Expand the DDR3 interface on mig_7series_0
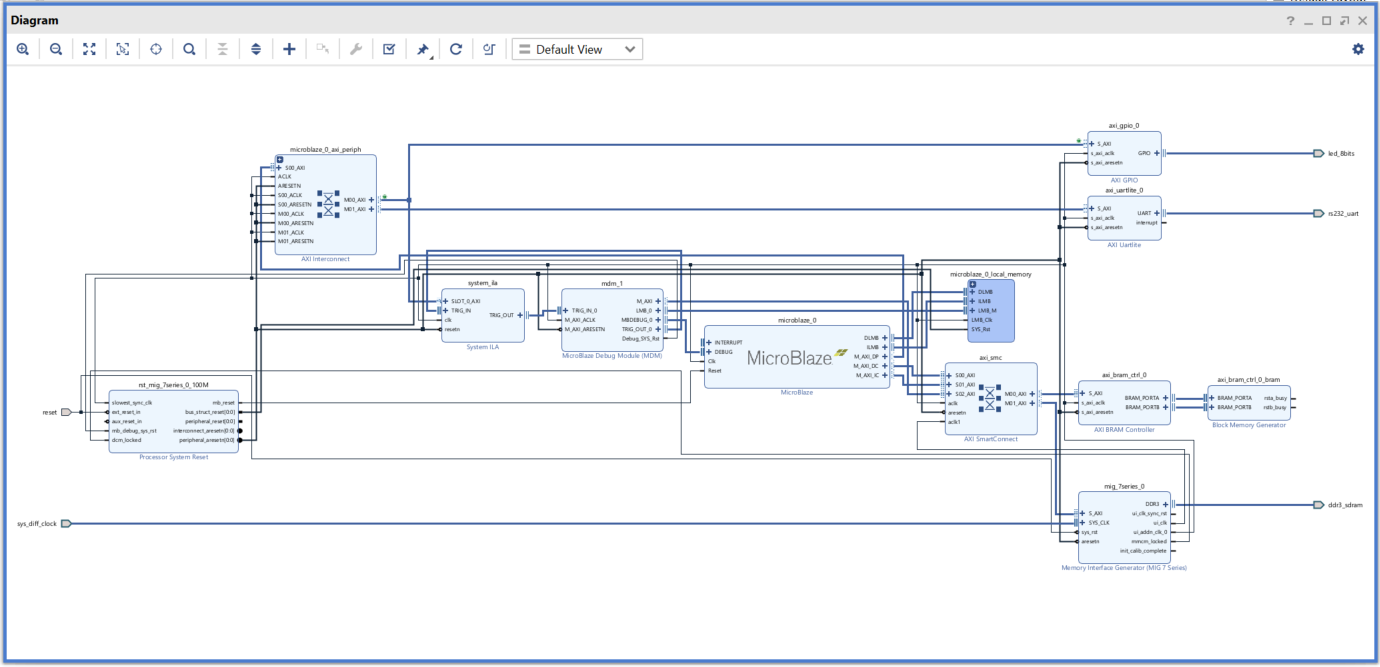This screenshot has width=1380, height=667. tap(1165, 504)
